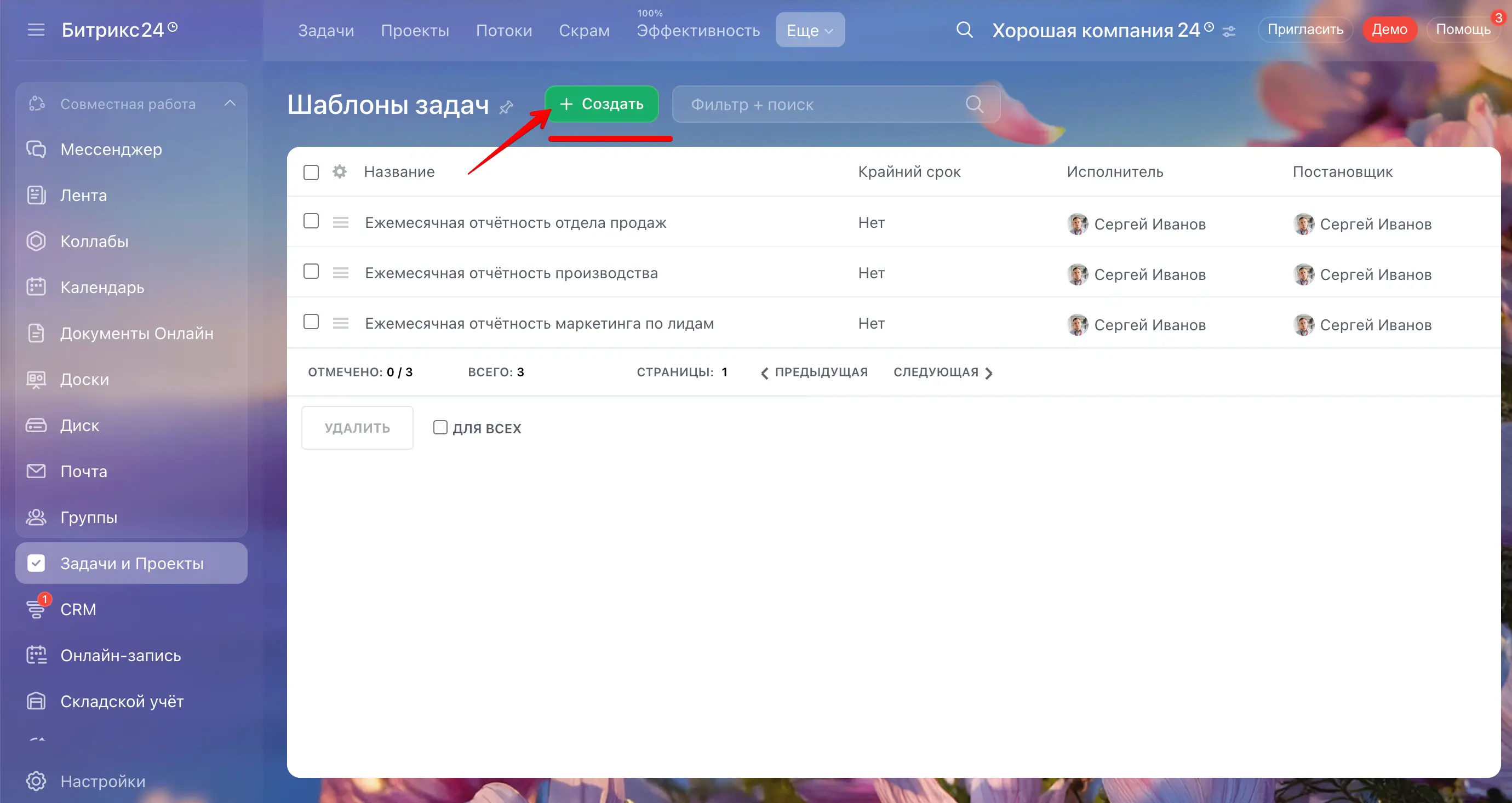Click the sliders icon beside company name
The width and height of the screenshot is (1512, 803).
click(x=1229, y=32)
